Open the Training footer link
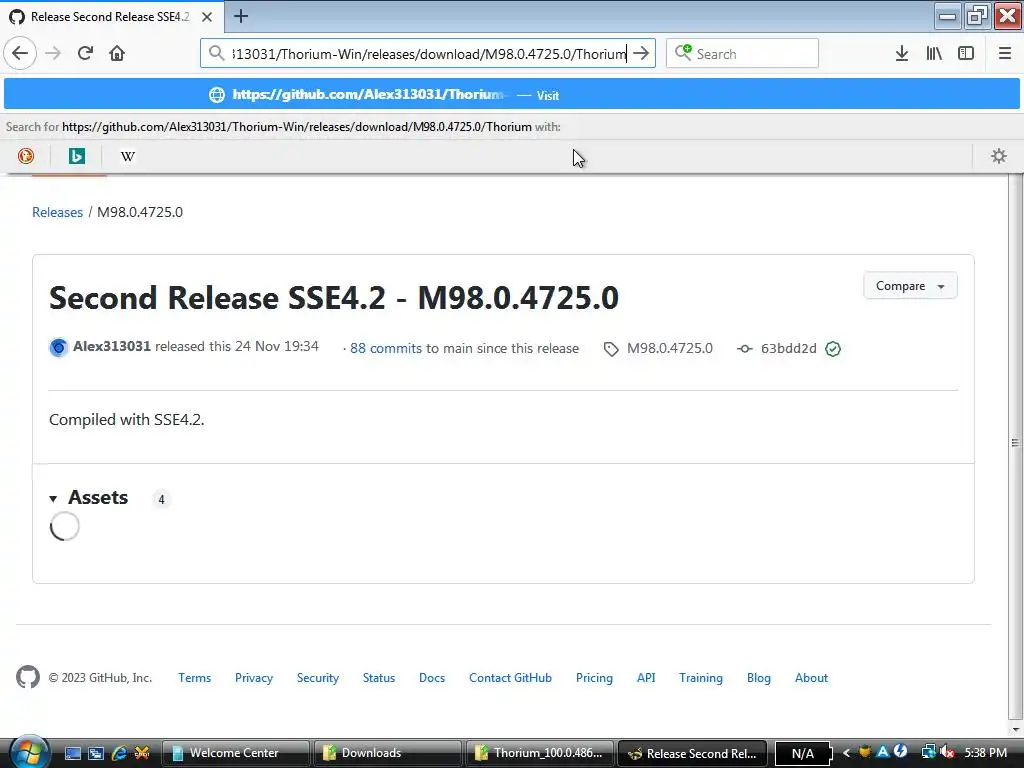 [x=701, y=678]
